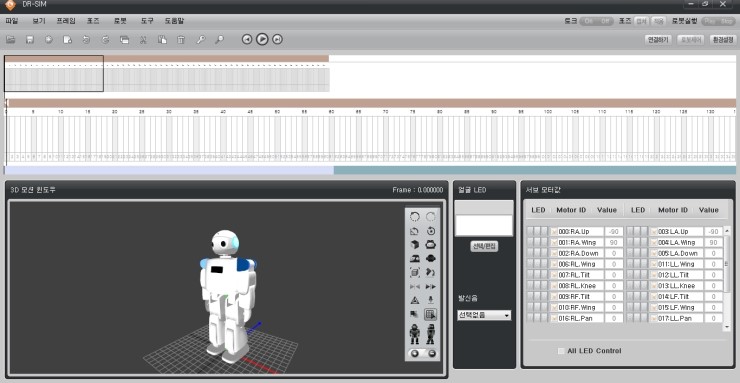Open the 프레임 menu
This screenshot has width=740, height=383.
66,21
